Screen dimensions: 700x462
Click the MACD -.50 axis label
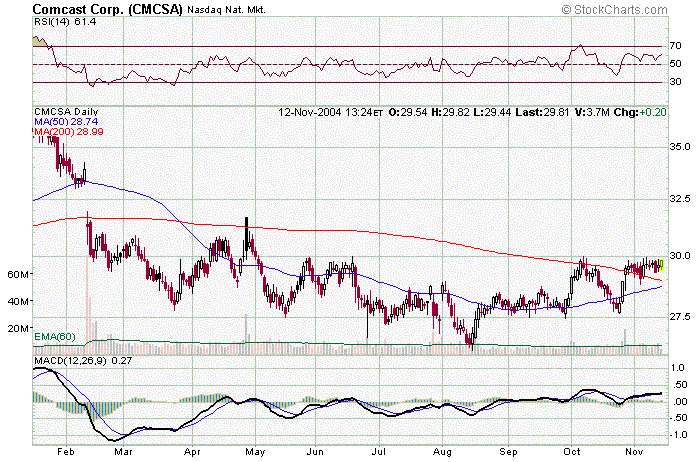tap(678, 418)
